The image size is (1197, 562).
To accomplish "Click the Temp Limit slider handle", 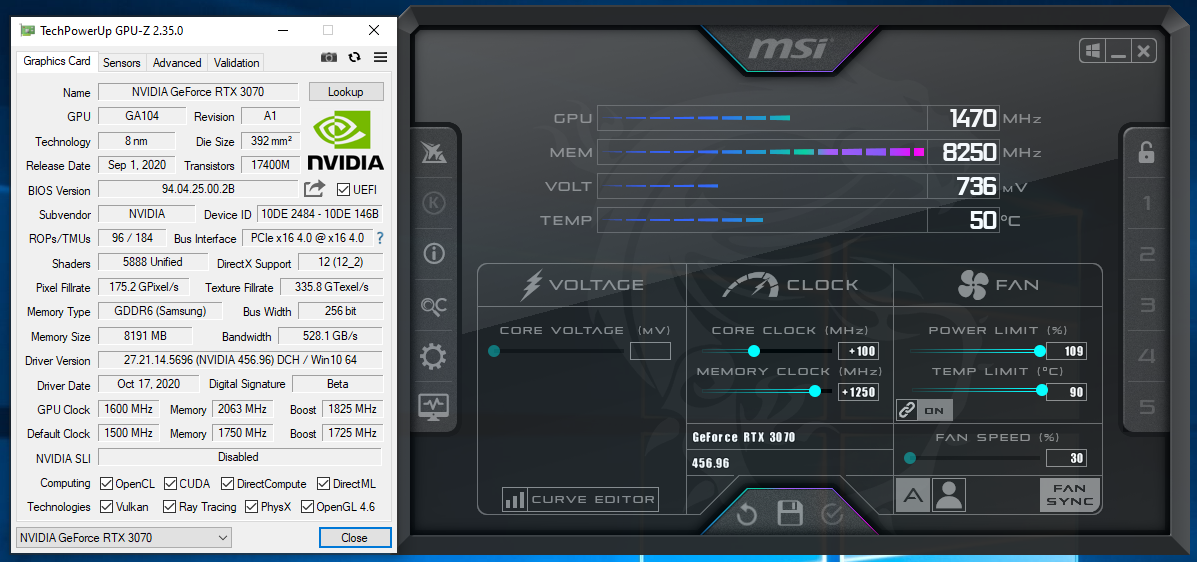I will point(1042,390).
